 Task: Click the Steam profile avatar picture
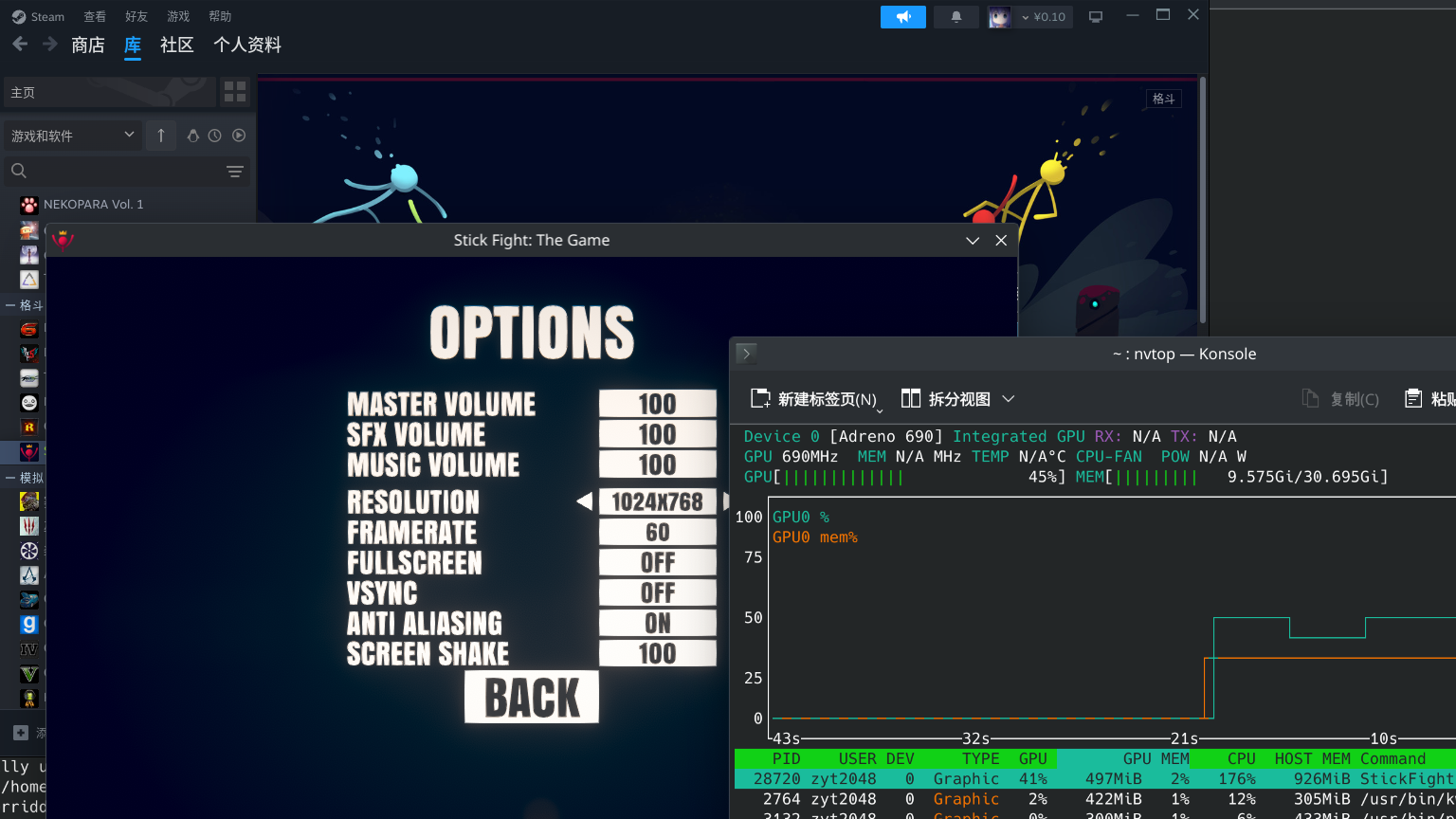point(999,17)
